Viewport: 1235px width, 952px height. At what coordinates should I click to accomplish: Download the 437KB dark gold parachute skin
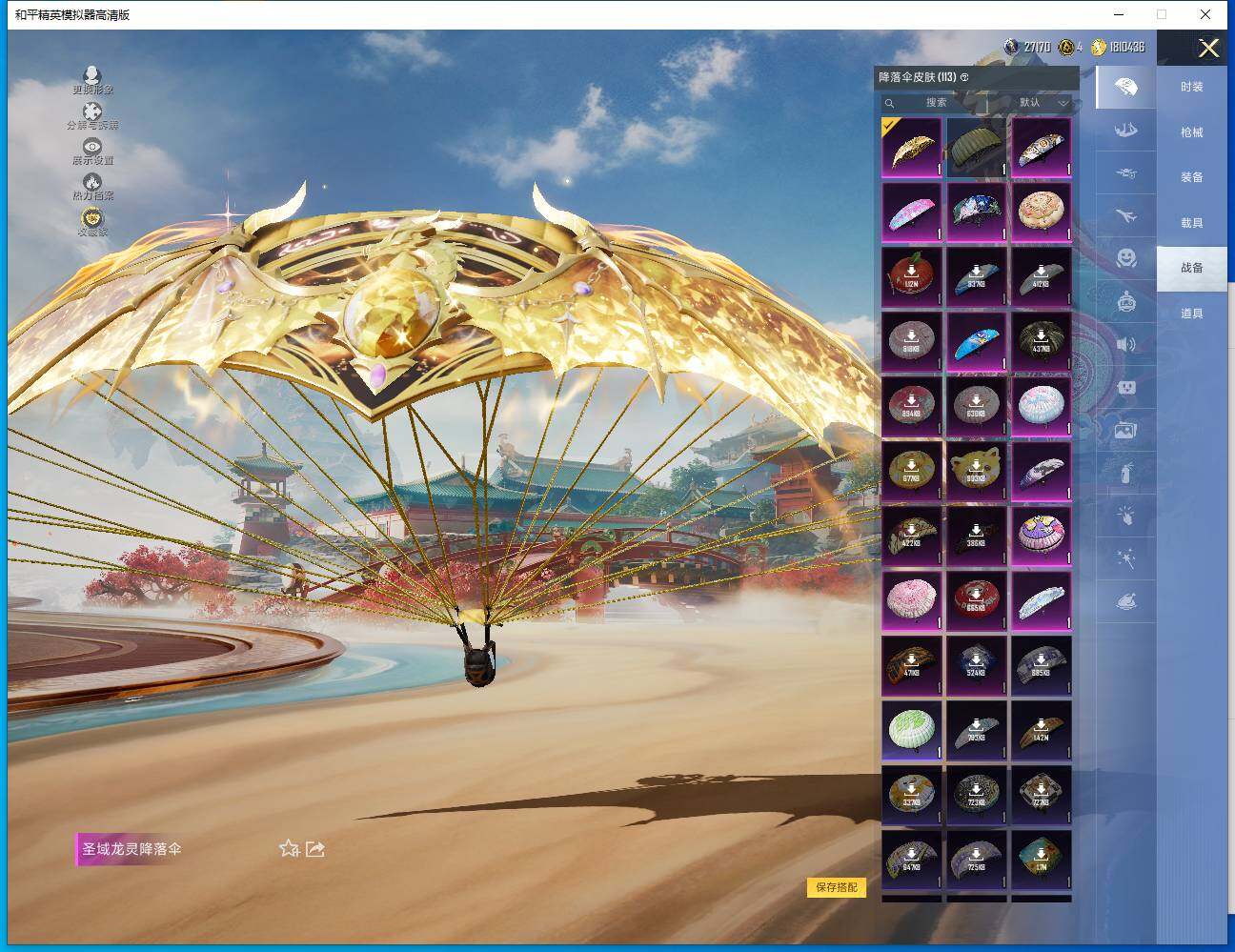click(1042, 342)
